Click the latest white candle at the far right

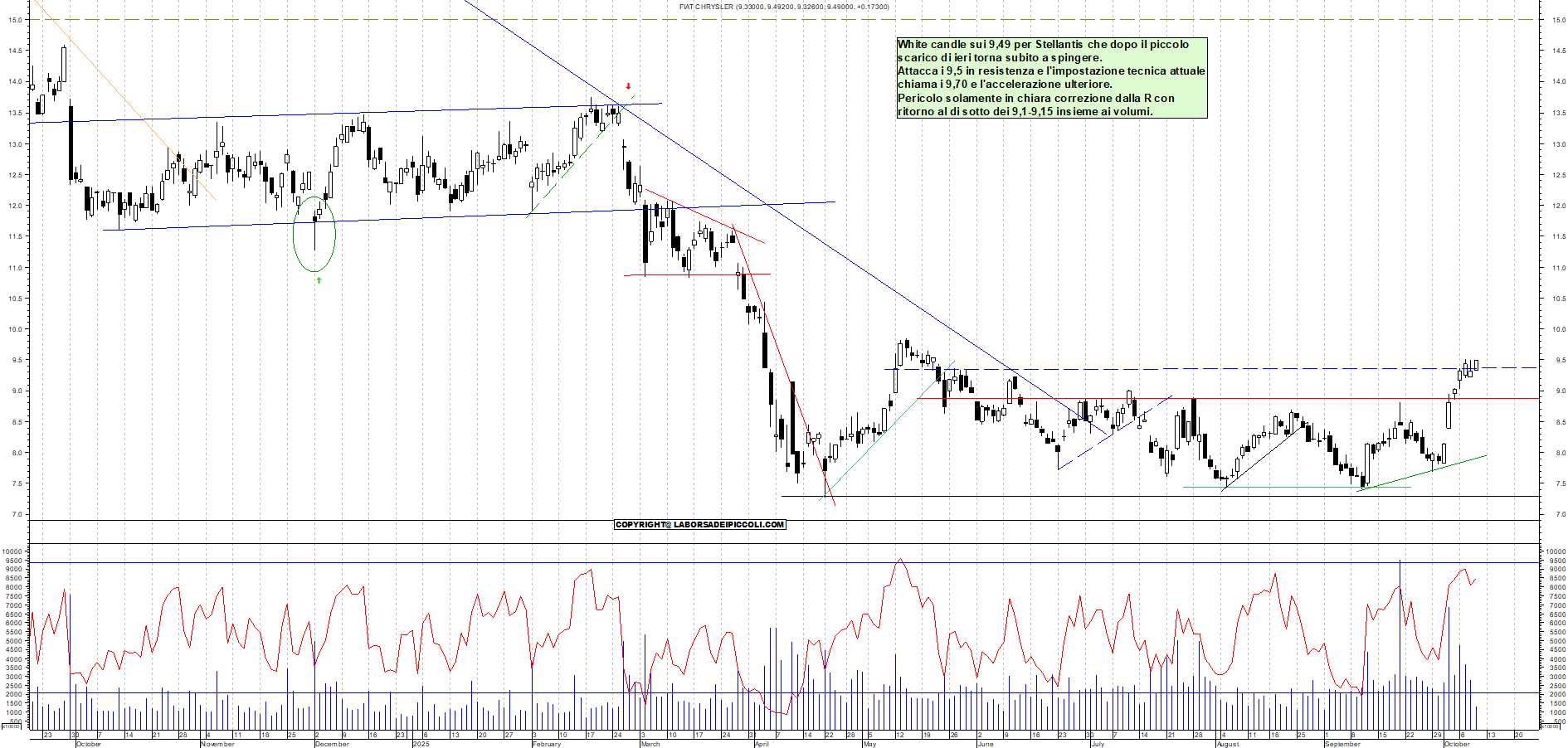click(1476, 365)
